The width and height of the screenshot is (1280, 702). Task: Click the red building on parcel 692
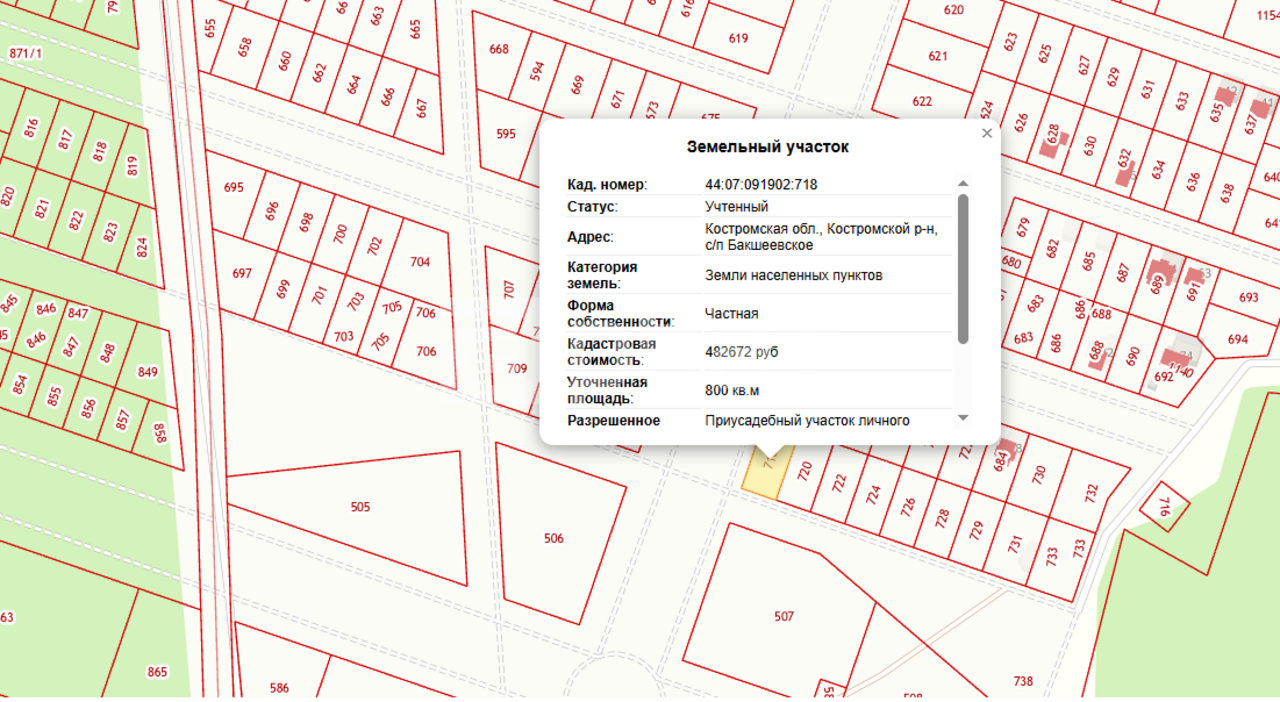click(1172, 358)
